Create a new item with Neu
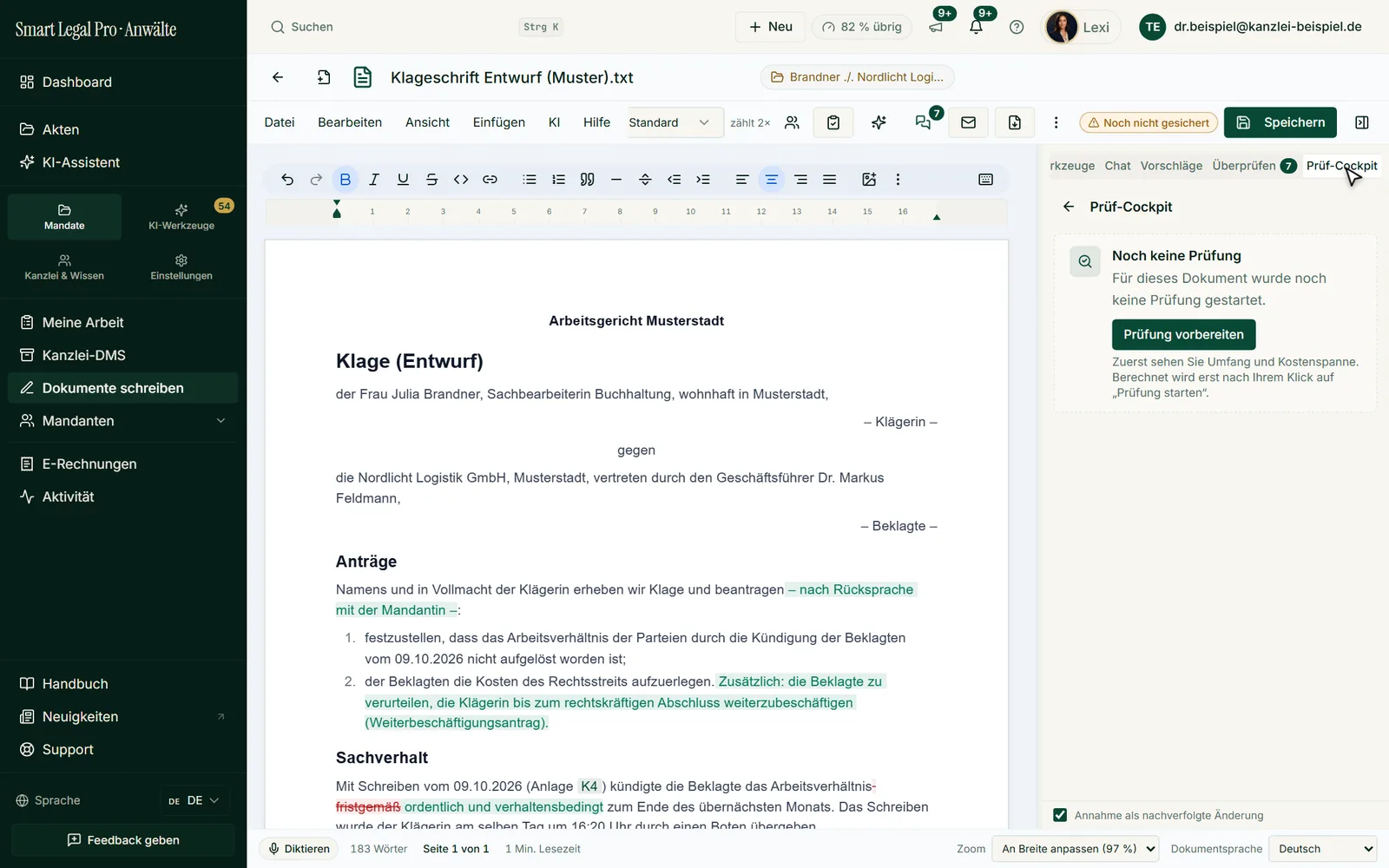 coord(770,27)
